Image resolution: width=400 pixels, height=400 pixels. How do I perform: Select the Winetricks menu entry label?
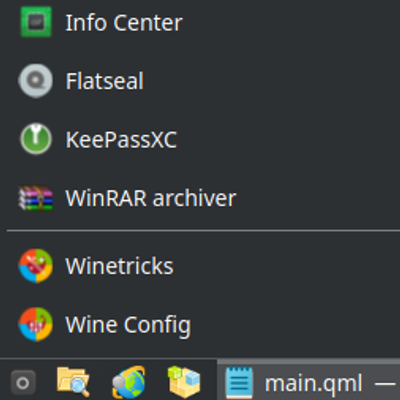pyautogui.click(x=119, y=266)
